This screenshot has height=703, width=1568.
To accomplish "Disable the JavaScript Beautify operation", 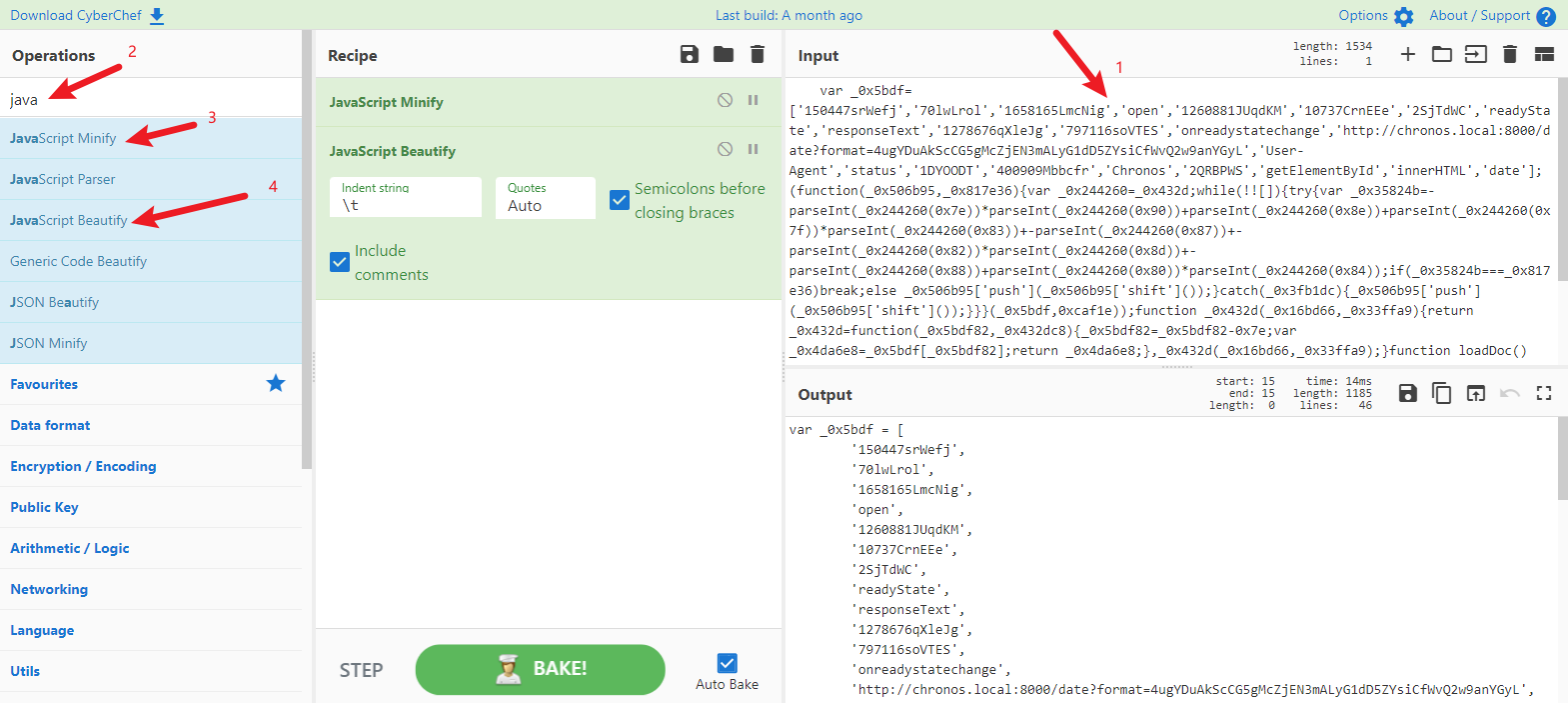I will click(x=725, y=149).
